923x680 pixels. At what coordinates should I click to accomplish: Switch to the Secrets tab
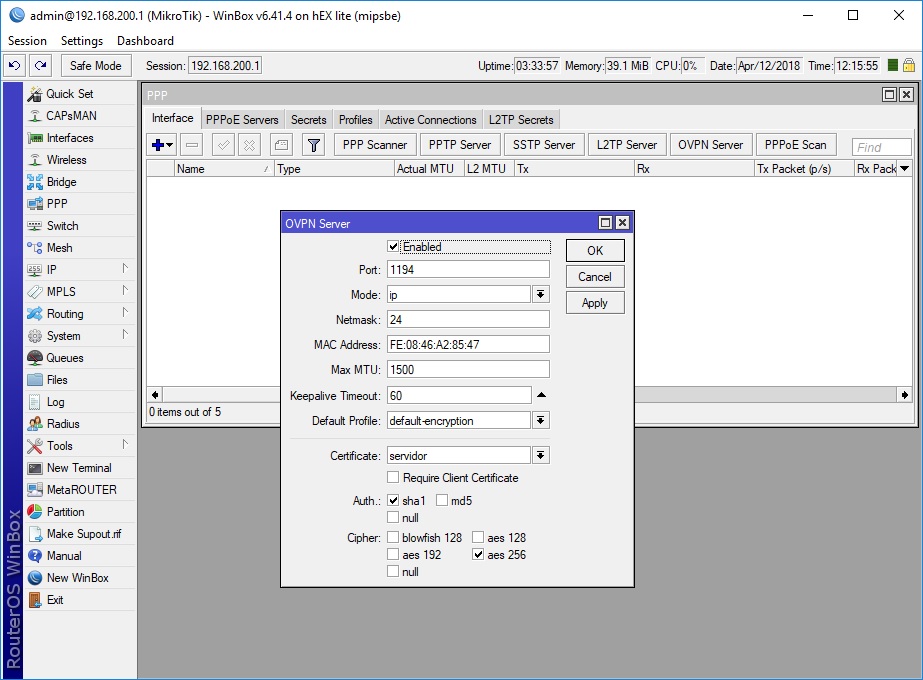click(308, 120)
